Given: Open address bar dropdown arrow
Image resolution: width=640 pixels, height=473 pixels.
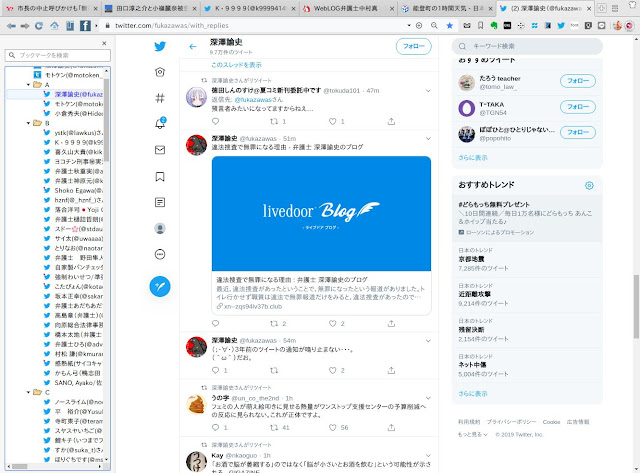Looking at the screenshot, I should [x=409, y=25].
